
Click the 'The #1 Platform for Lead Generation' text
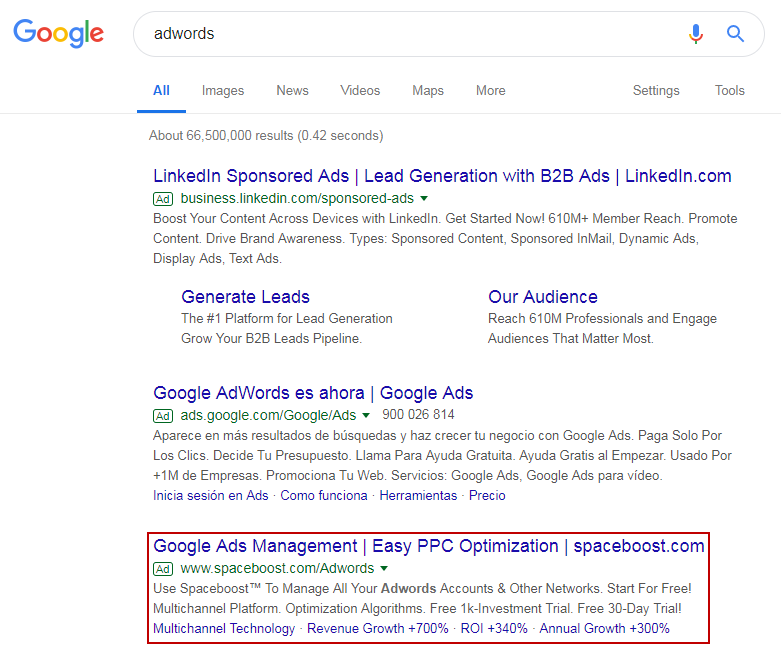[287, 318]
